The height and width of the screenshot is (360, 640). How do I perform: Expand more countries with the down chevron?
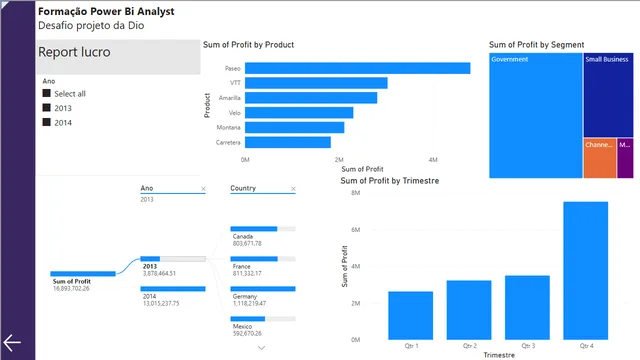coord(262,348)
